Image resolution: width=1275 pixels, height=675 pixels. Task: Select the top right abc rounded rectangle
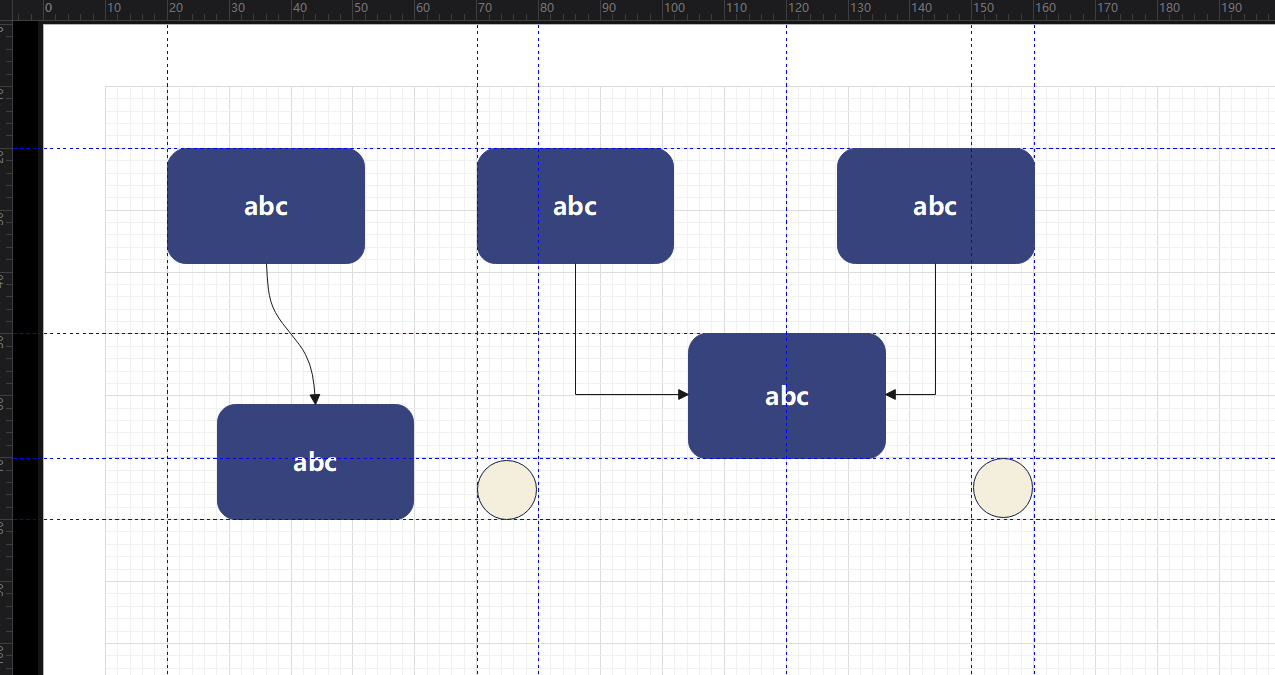(935, 206)
